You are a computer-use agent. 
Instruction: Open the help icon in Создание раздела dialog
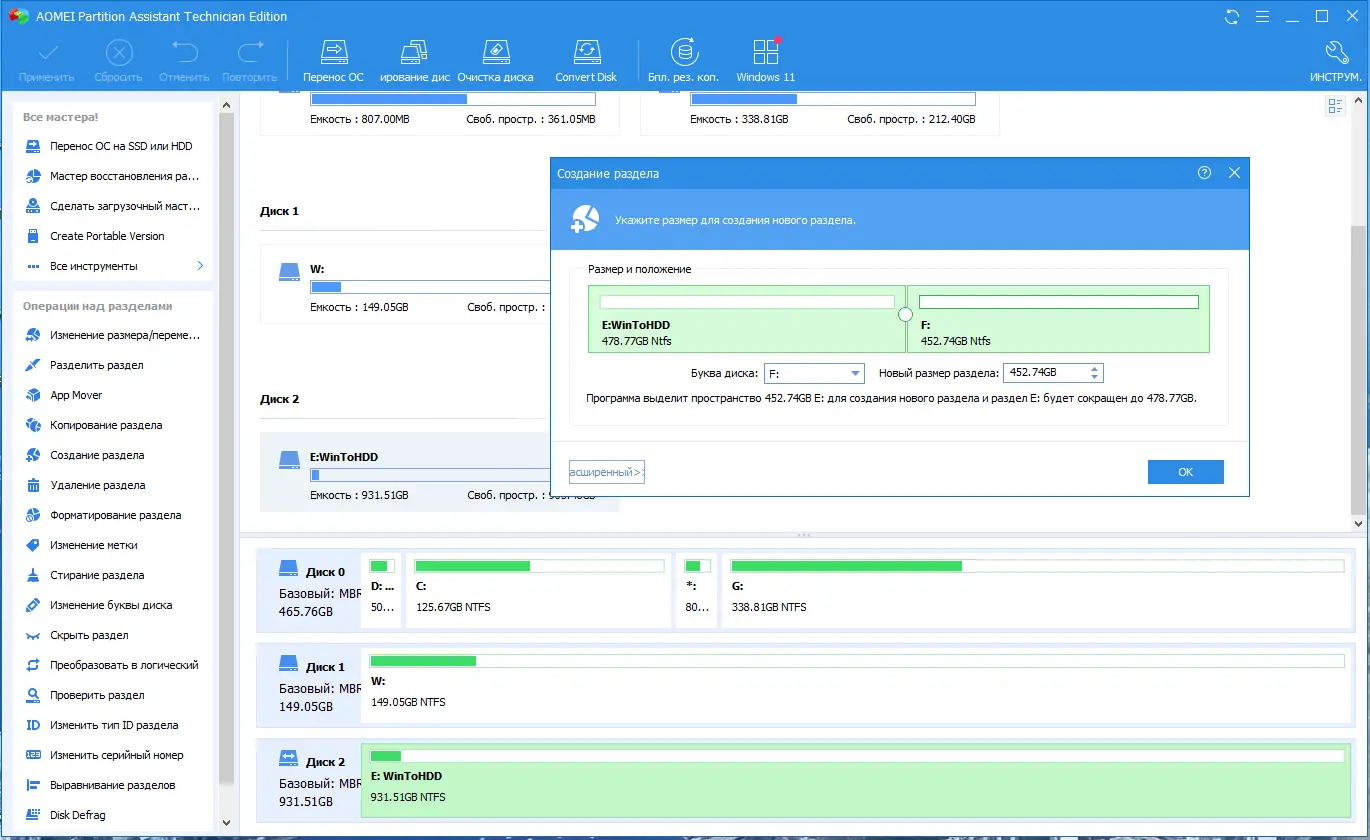pos(1204,173)
